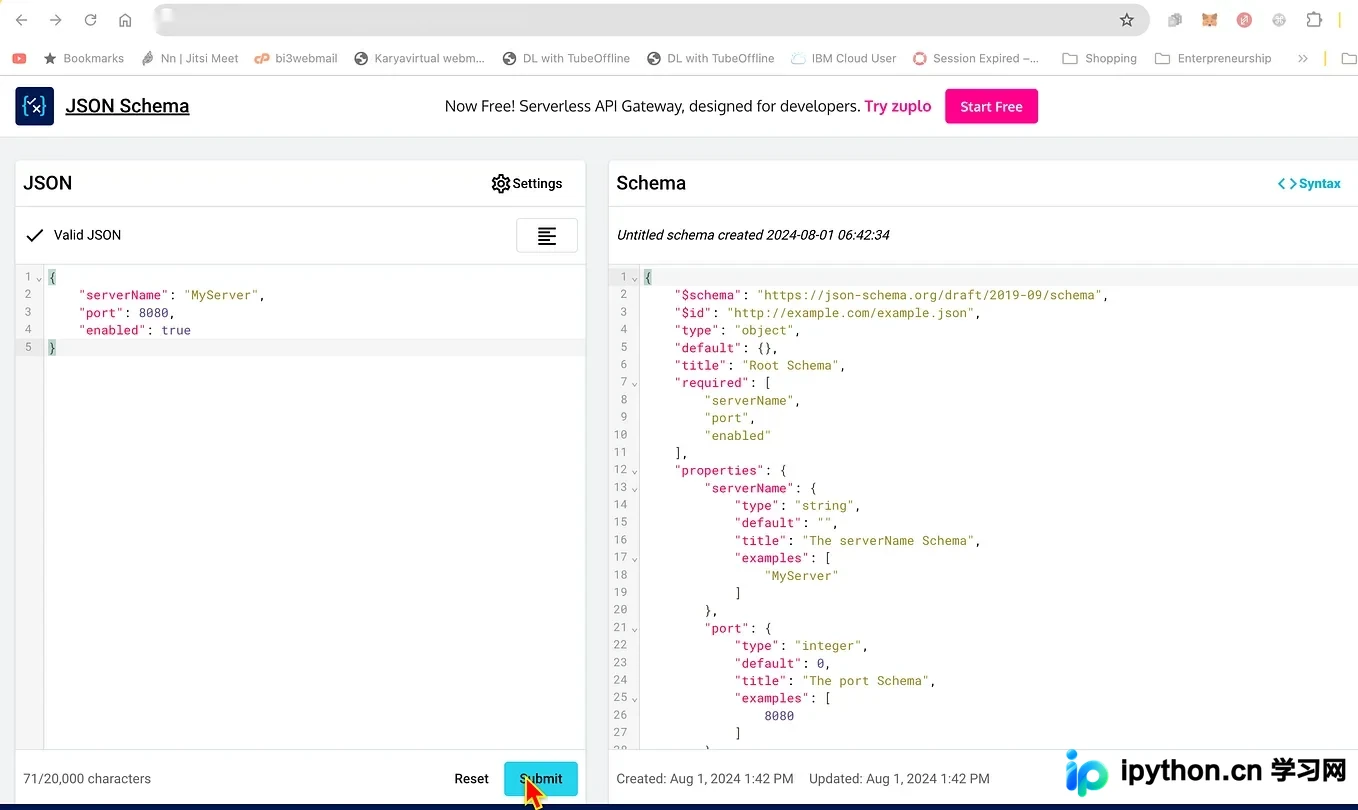The image size is (1358, 810).
Task: Format the JSON with the align button
Action: pyautogui.click(x=547, y=236)
